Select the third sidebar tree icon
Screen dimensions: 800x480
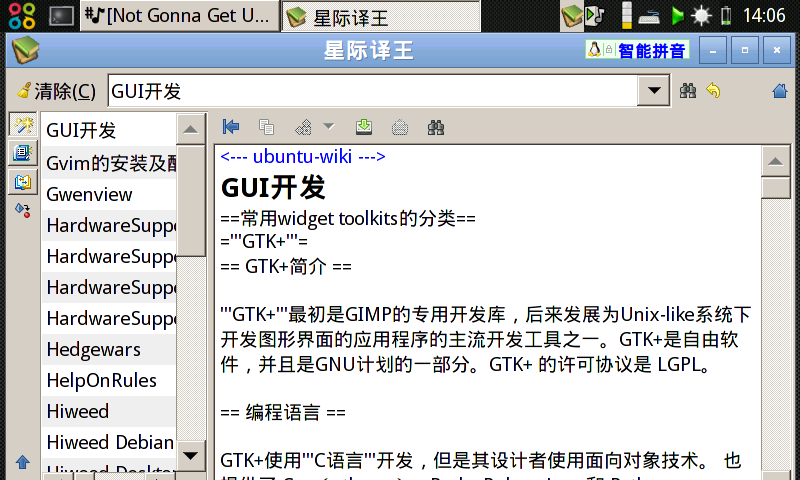pyautogui.click(x=23, y=182)
